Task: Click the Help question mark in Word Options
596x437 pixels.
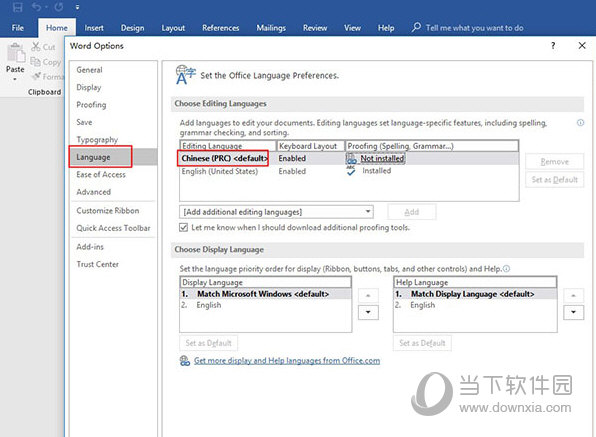Action: 553,46
